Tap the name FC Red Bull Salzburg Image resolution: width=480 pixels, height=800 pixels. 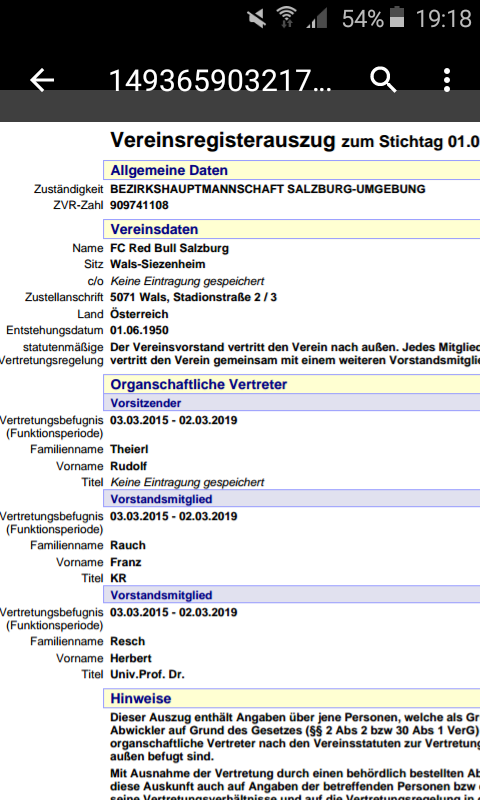(169, 248)
